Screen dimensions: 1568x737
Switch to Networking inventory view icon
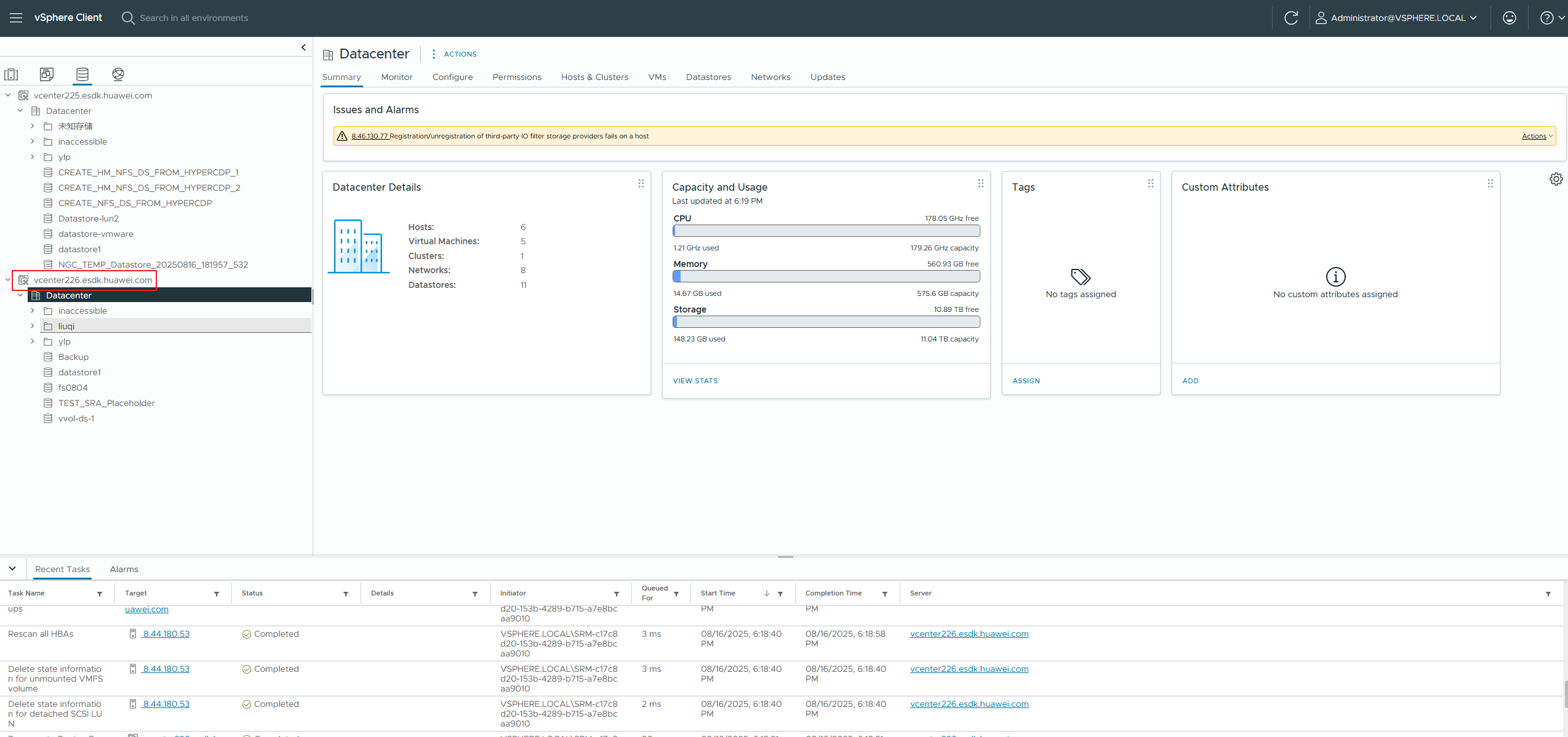click(x=118, y=74)
